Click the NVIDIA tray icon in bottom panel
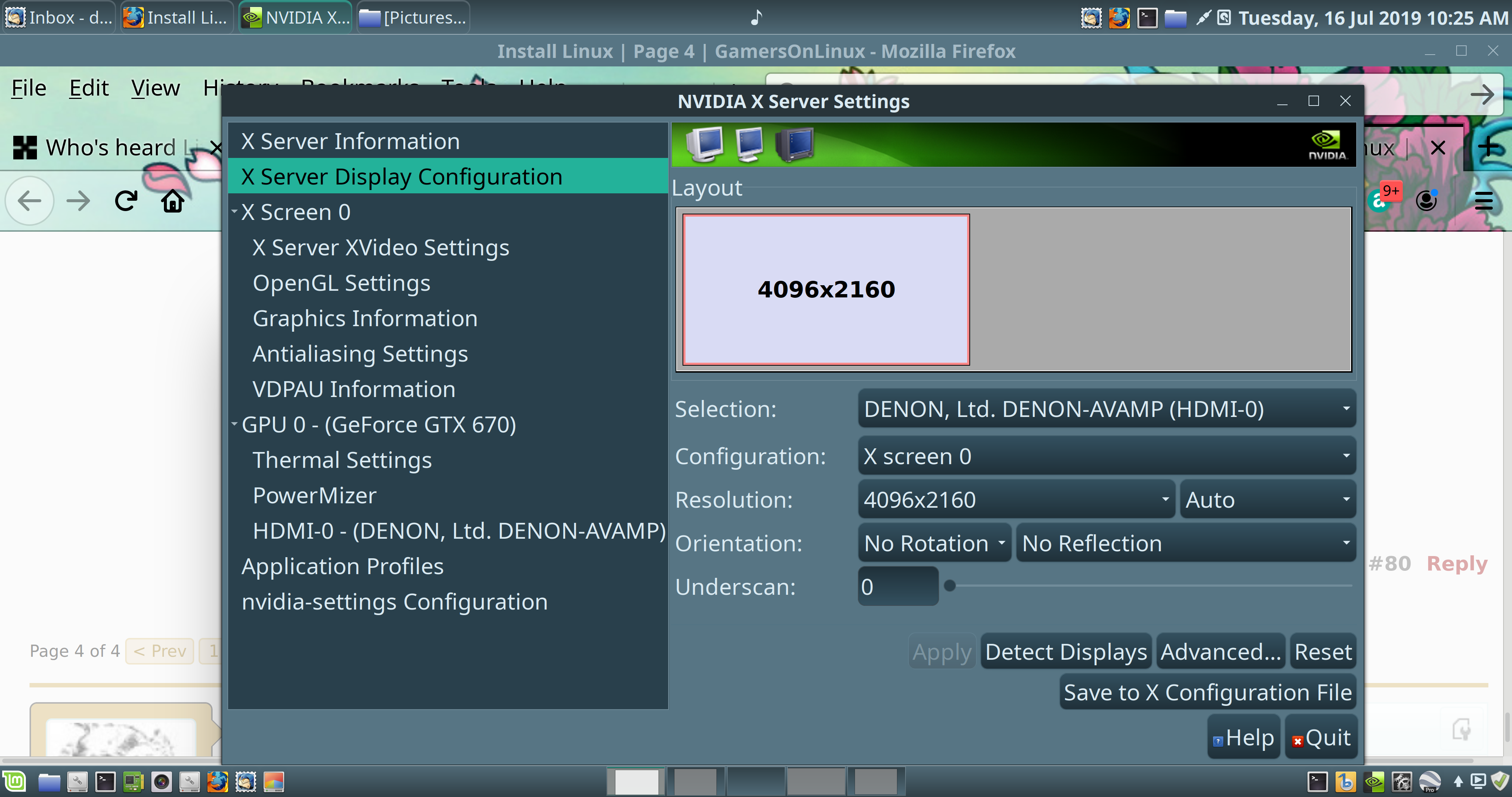Screen dimensions: 1512x797 (1374, 782)
